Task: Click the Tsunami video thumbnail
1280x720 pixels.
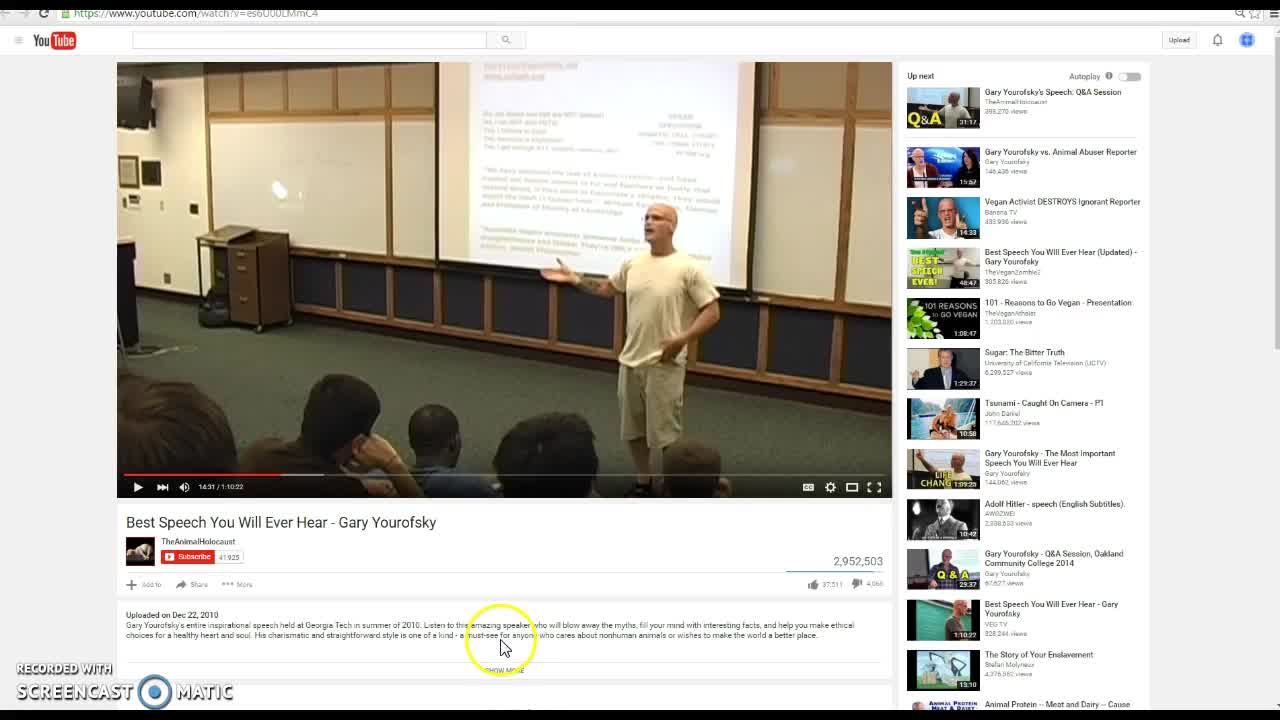Action: point(943,419)
